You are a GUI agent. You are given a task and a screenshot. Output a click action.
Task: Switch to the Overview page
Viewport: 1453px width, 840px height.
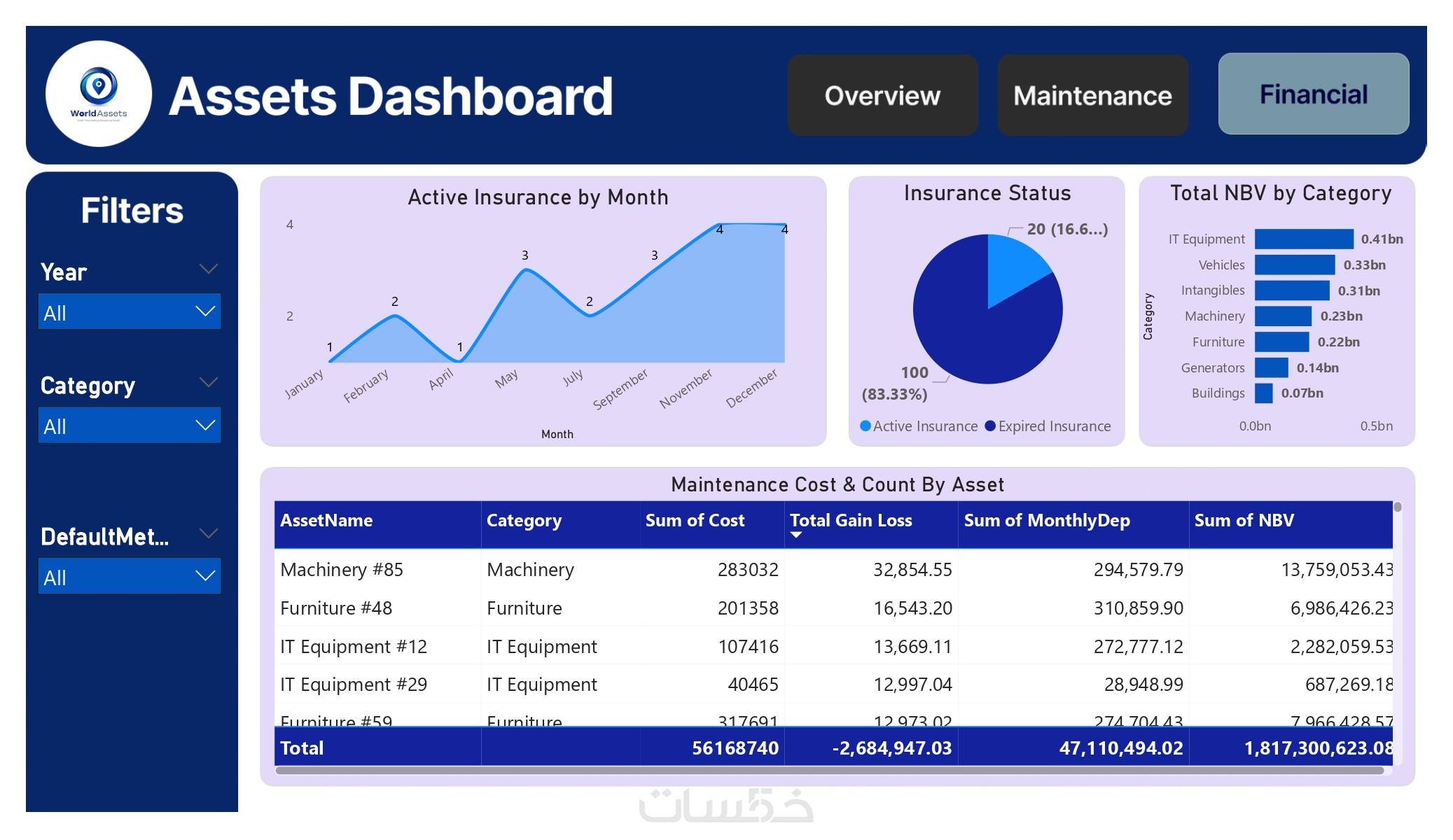(x=882, y=95)
